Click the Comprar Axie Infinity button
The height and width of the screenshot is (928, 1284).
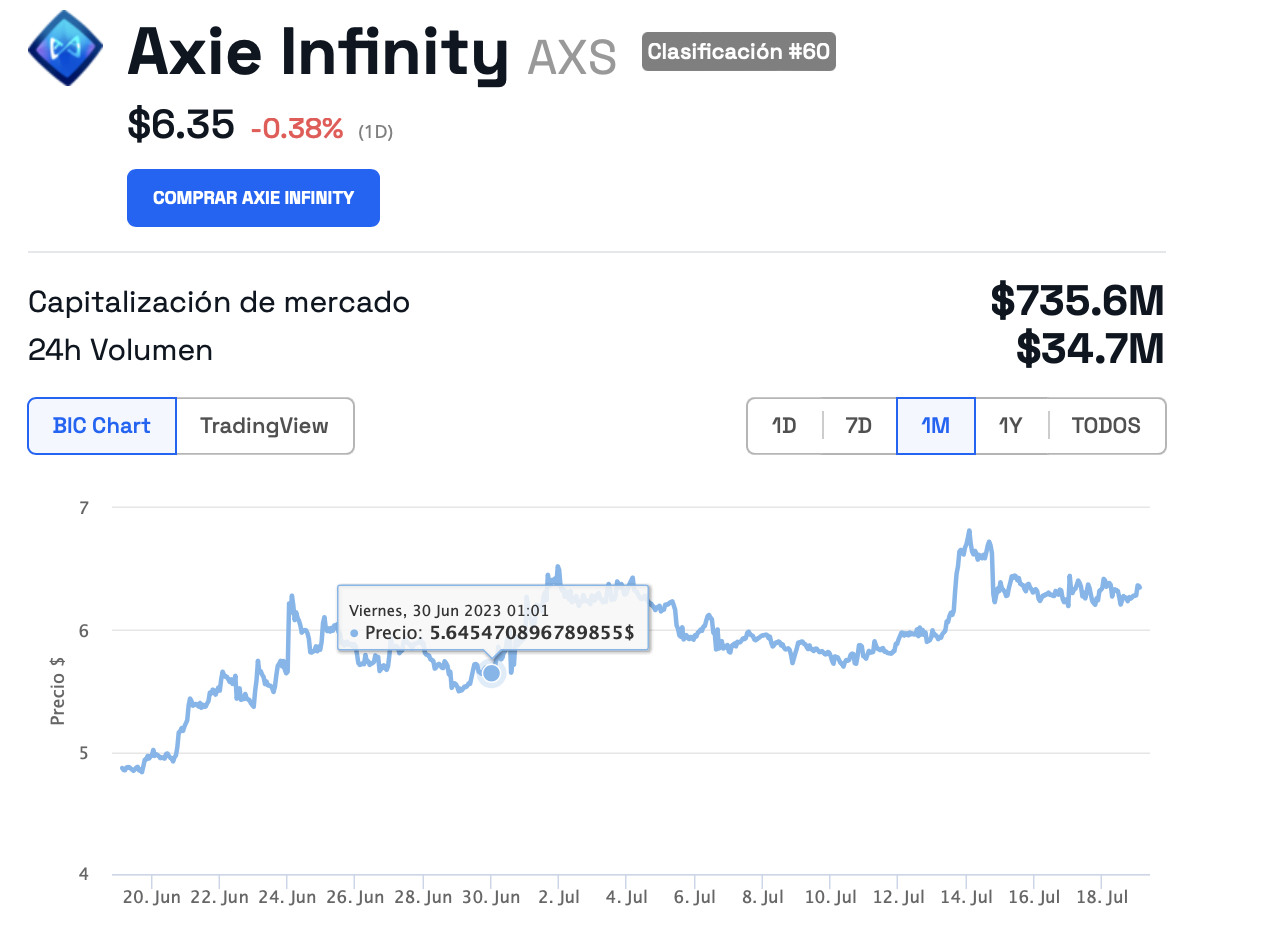pyautogui.click(x=253, y=198)
